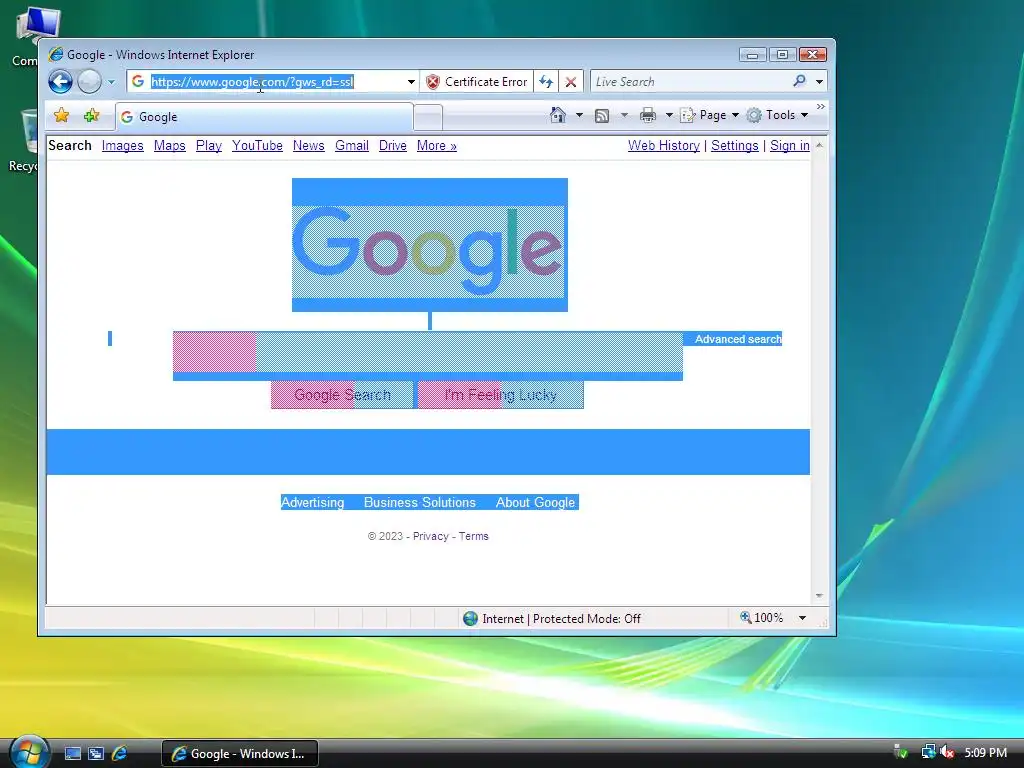Open the About Google footer link
This screenshot has width=1024, height=768.
tap(536, 502)
